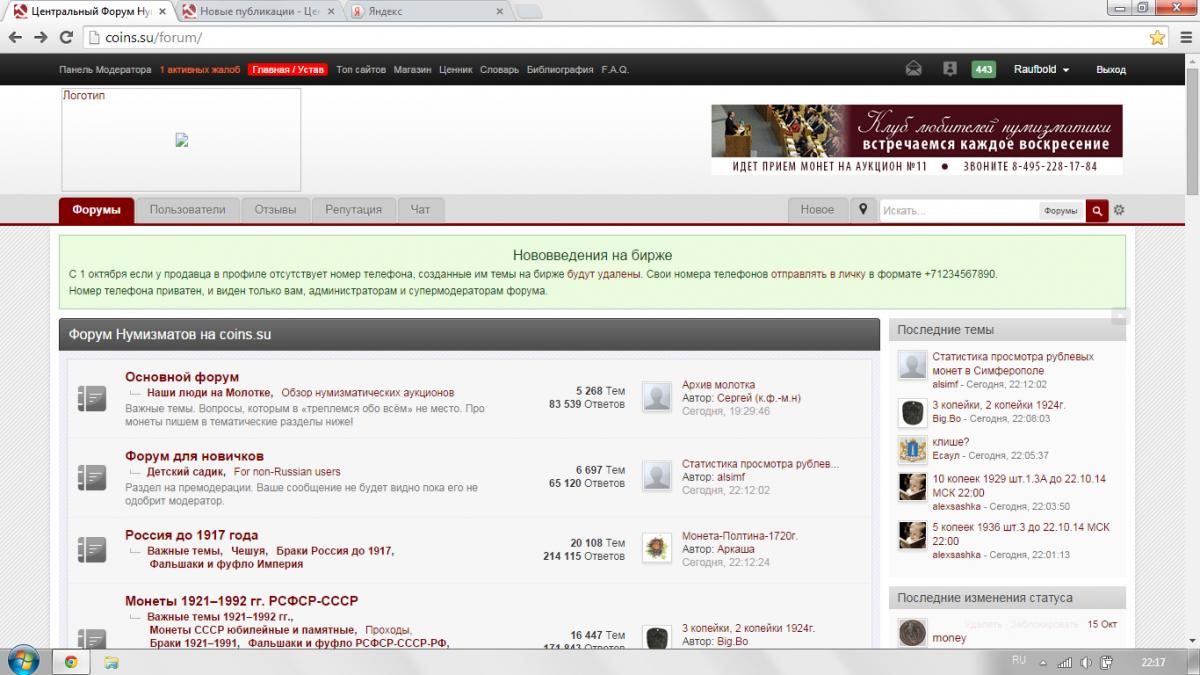Viewport: 1200px width, 675px height.
Task: Click the forum icon beside Основной форум
Action: point(91,398)
